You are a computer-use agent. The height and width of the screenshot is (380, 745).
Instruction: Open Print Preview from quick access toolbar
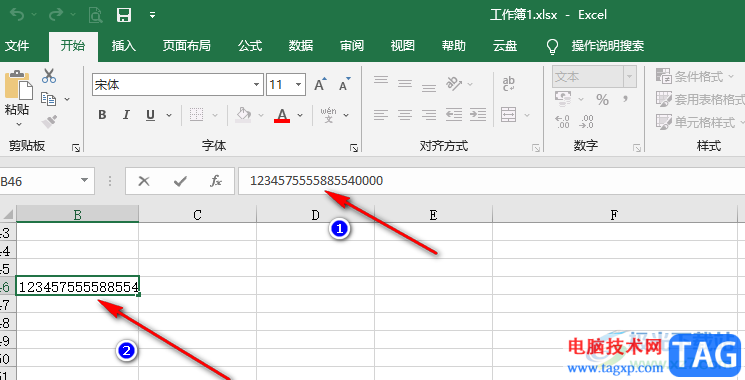point(96,16)
